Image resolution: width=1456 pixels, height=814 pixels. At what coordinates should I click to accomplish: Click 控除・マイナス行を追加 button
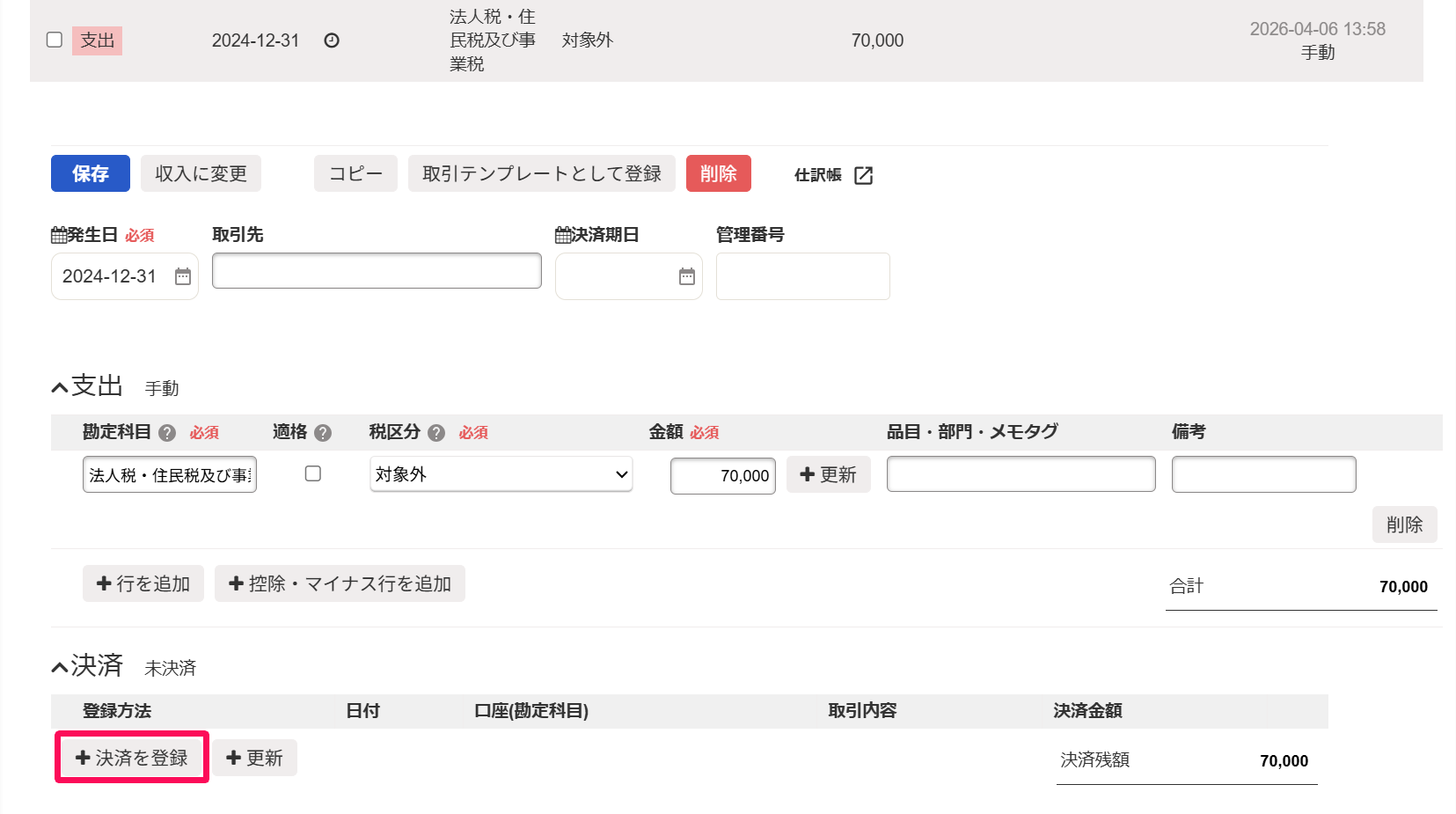click(340, 583)
